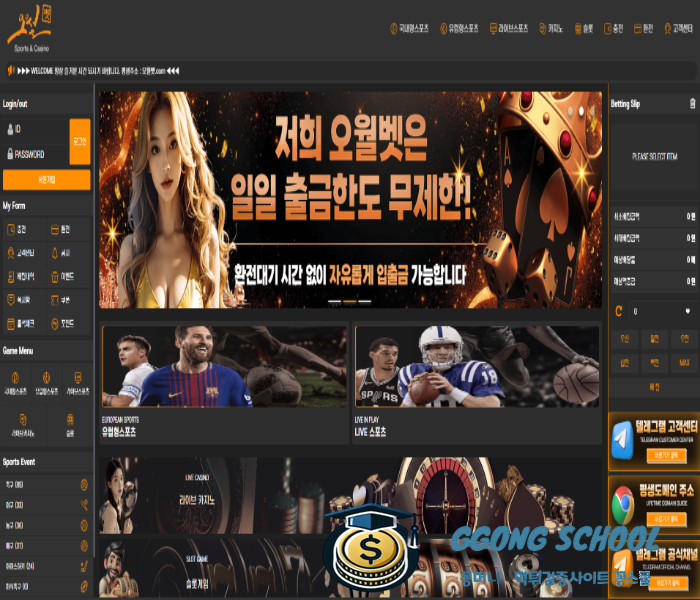Open the European Sports thumbnail with soccer players
The image size is (700, 600).
(224, 366)
